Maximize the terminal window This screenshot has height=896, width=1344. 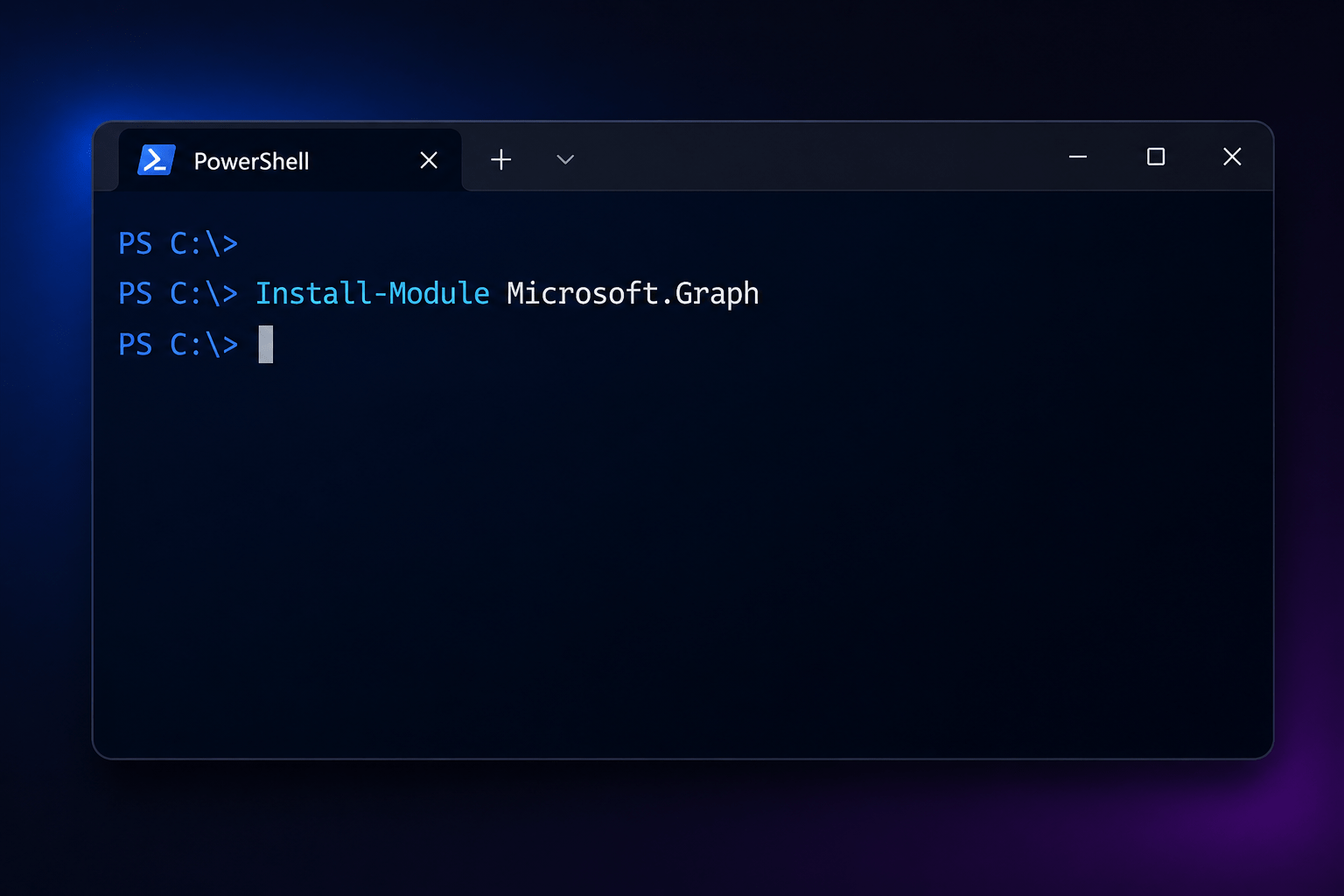coord(1156,157)
